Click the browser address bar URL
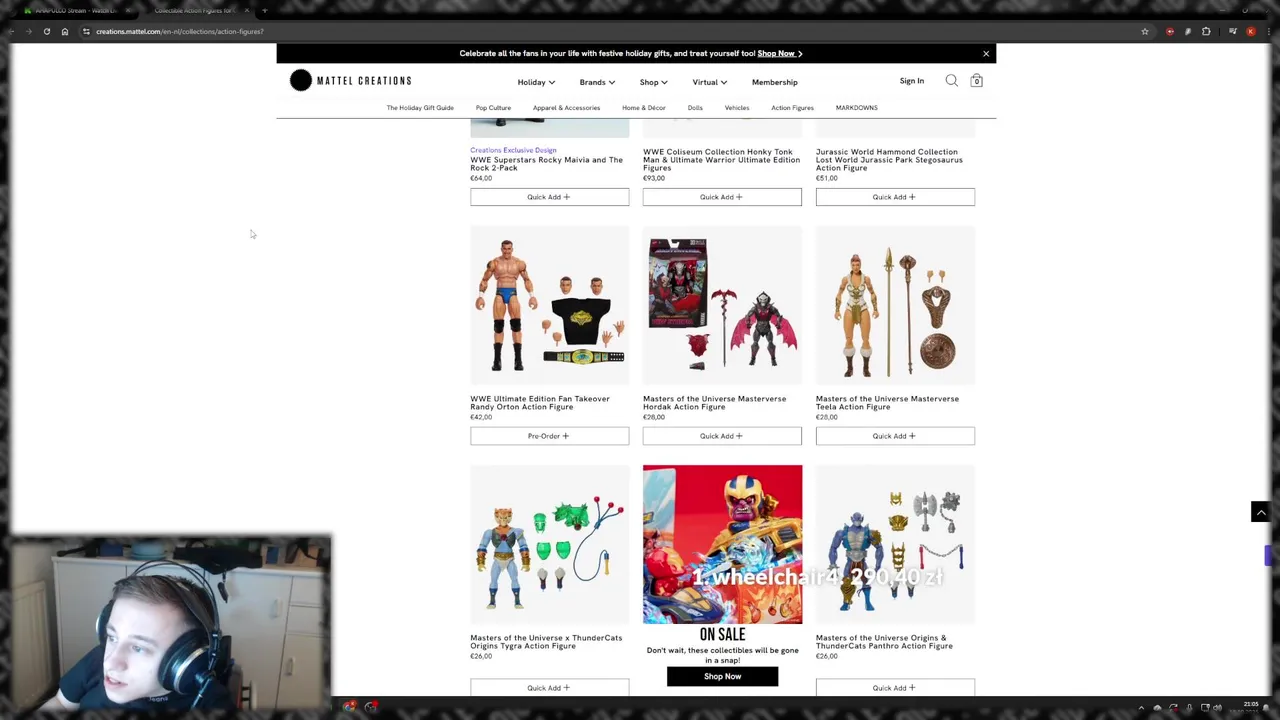The width and height of the screenshot is (1280, 720). [180, 31]
